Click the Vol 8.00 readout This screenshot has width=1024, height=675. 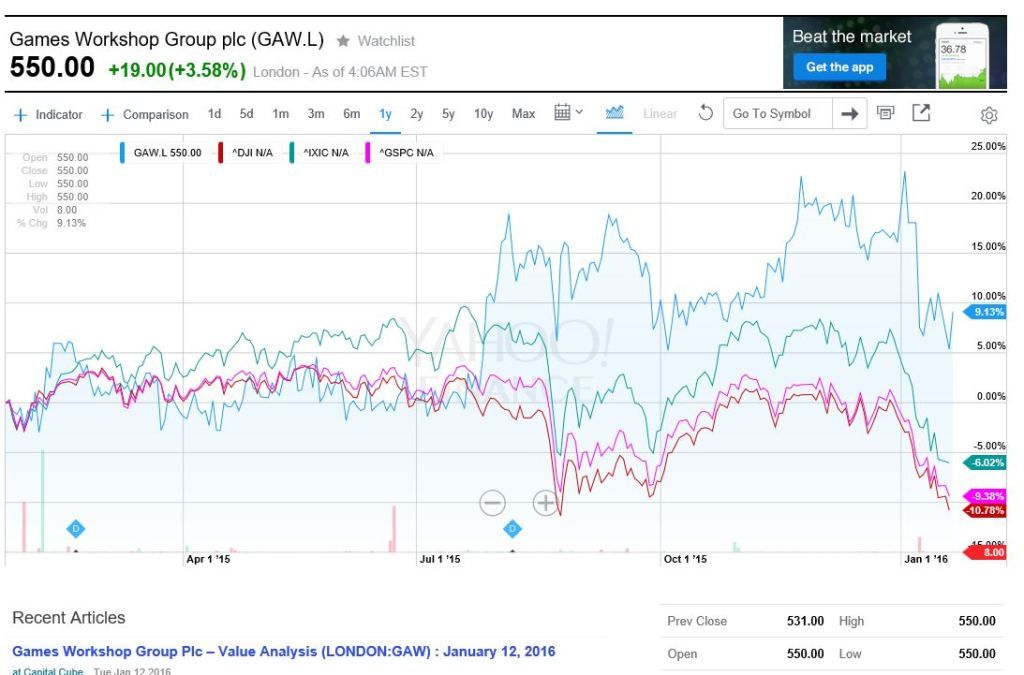coord(54,210)
